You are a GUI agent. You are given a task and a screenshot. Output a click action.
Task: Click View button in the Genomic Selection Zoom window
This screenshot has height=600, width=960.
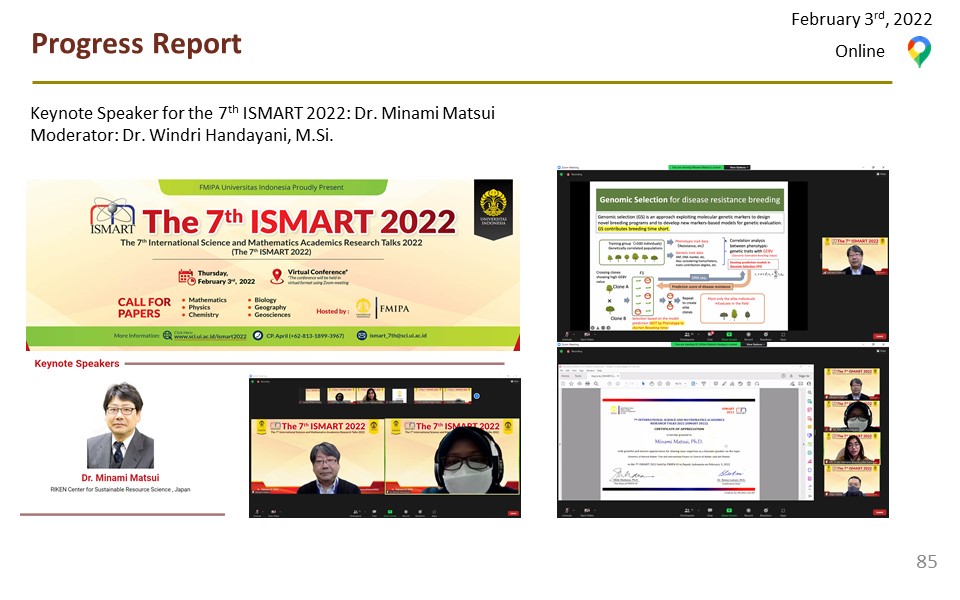(x=882, y=174)
